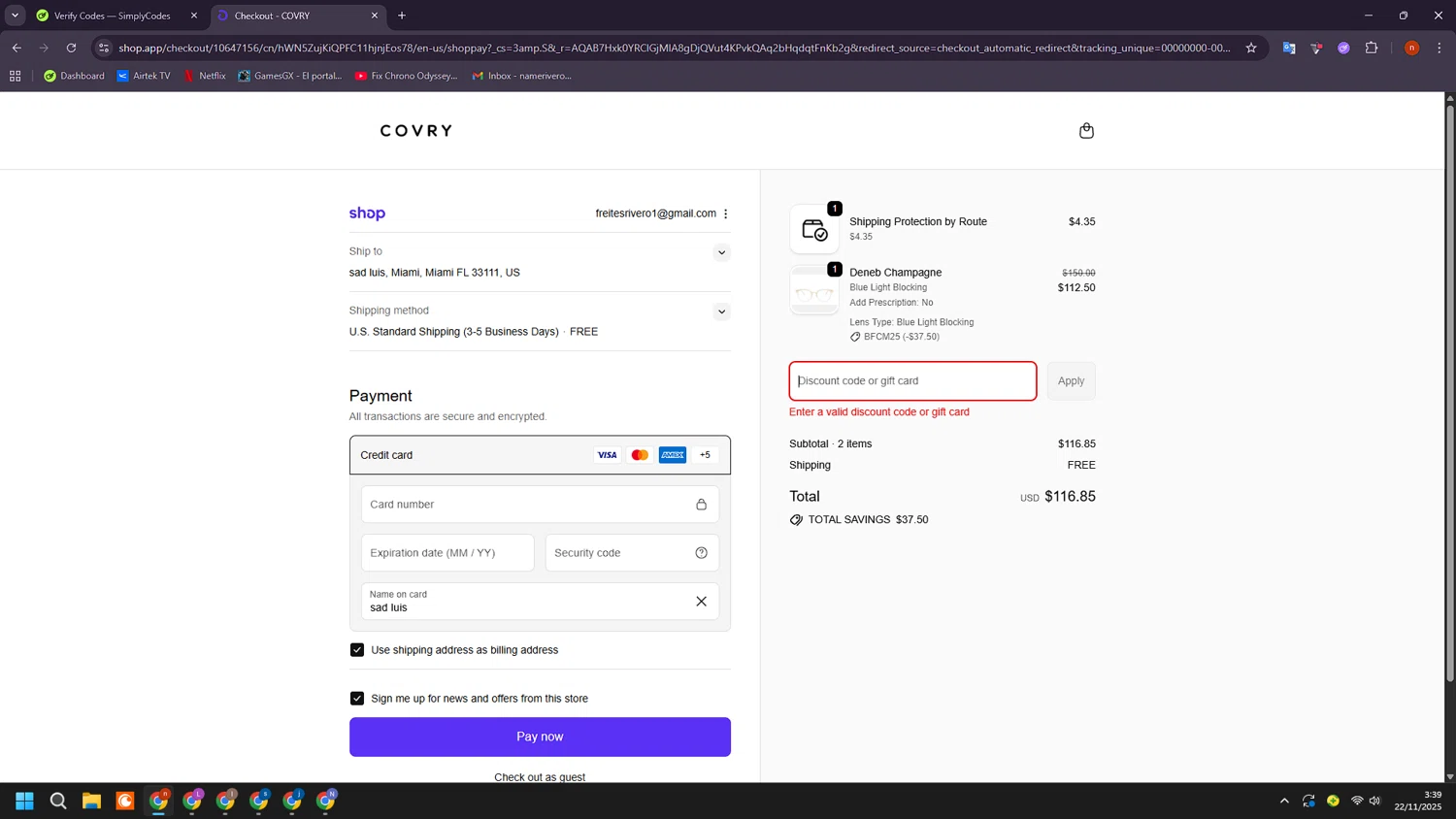Click the Visa card logo
This screenshot has height=819, width=1456.
click(607, 455)
